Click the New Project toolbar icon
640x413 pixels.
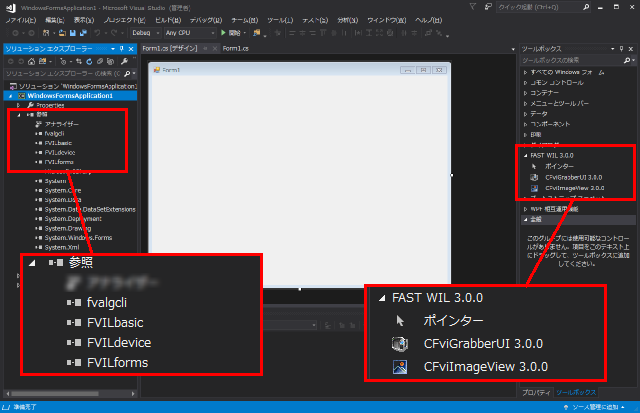[46, 33]
